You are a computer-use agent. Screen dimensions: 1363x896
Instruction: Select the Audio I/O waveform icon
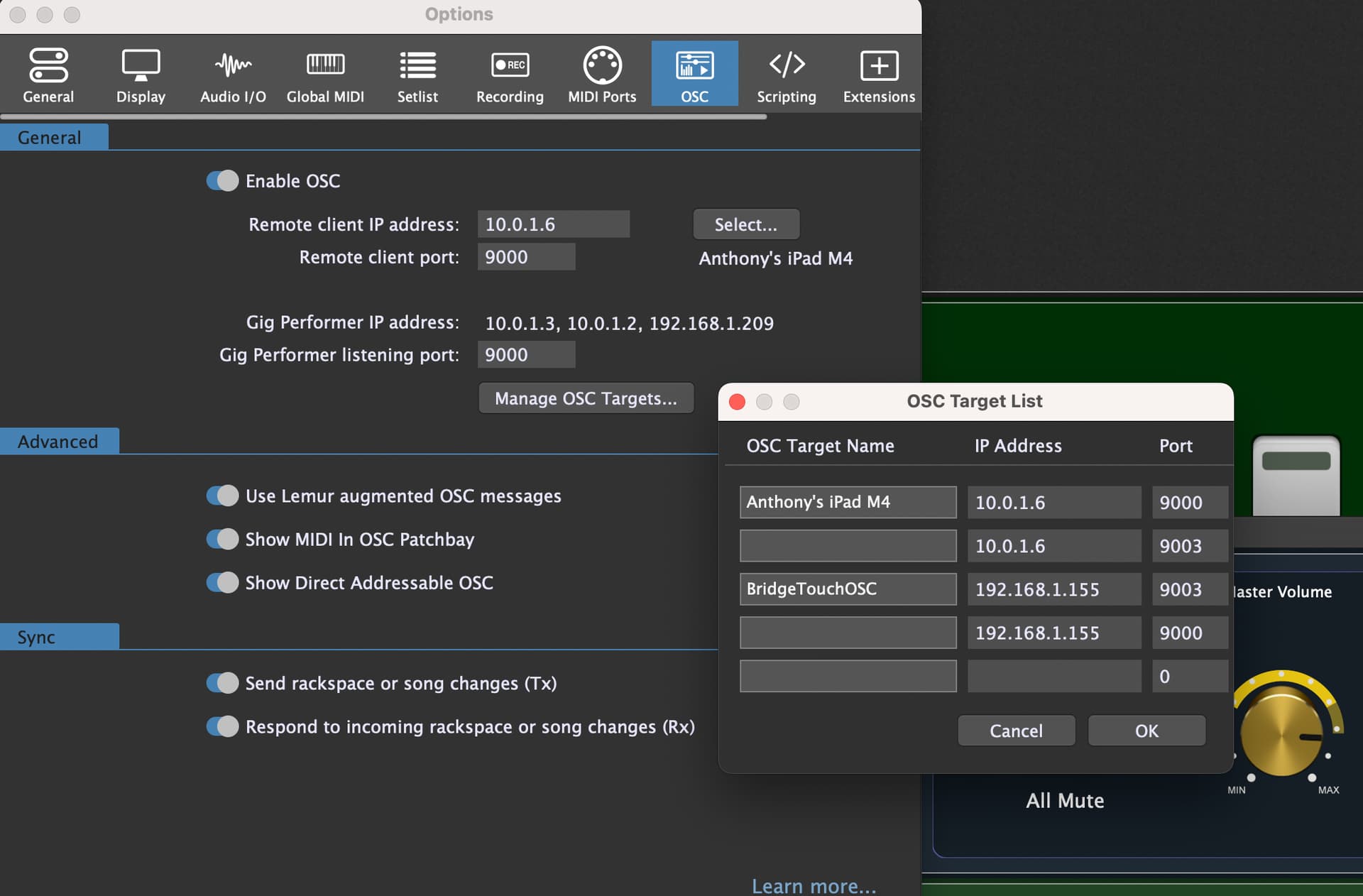click(233, 74)
